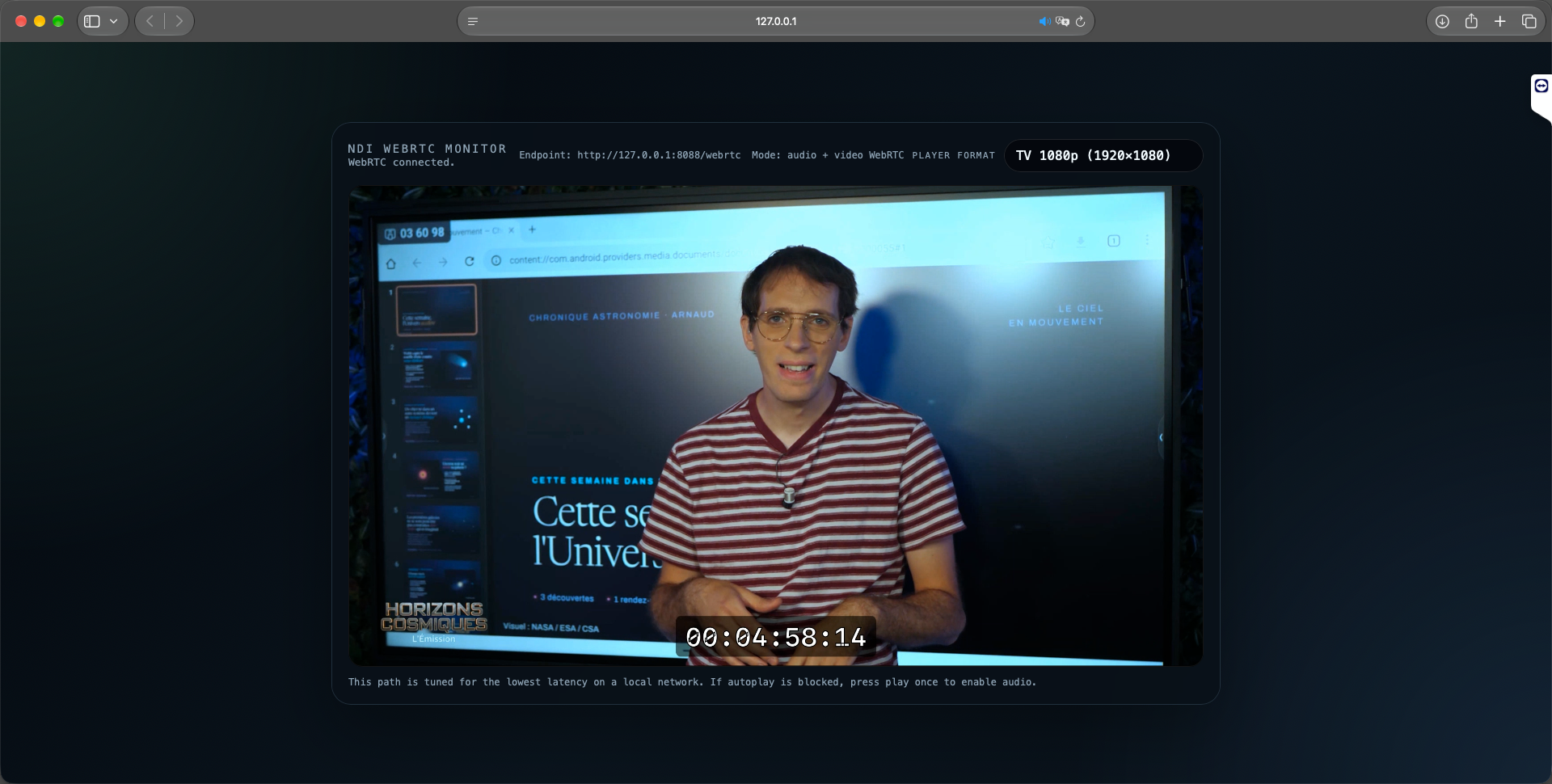Open a new tab
This screenshot has height=784, width=1552.
click(1500, 21)
